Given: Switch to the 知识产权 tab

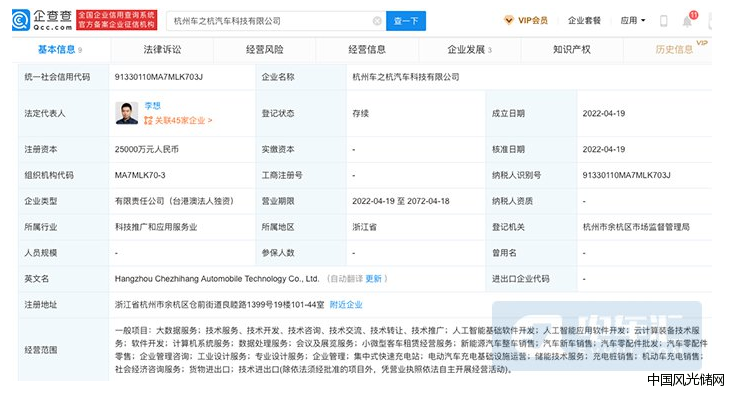Looking at the screenshot, I should 572,50.
